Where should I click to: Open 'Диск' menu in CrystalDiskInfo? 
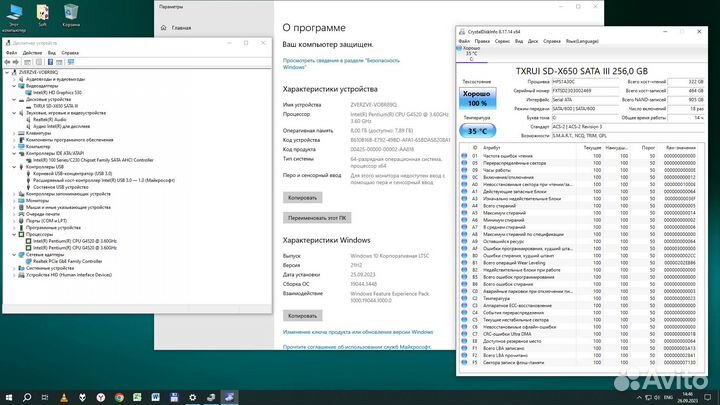coord(533,41)
